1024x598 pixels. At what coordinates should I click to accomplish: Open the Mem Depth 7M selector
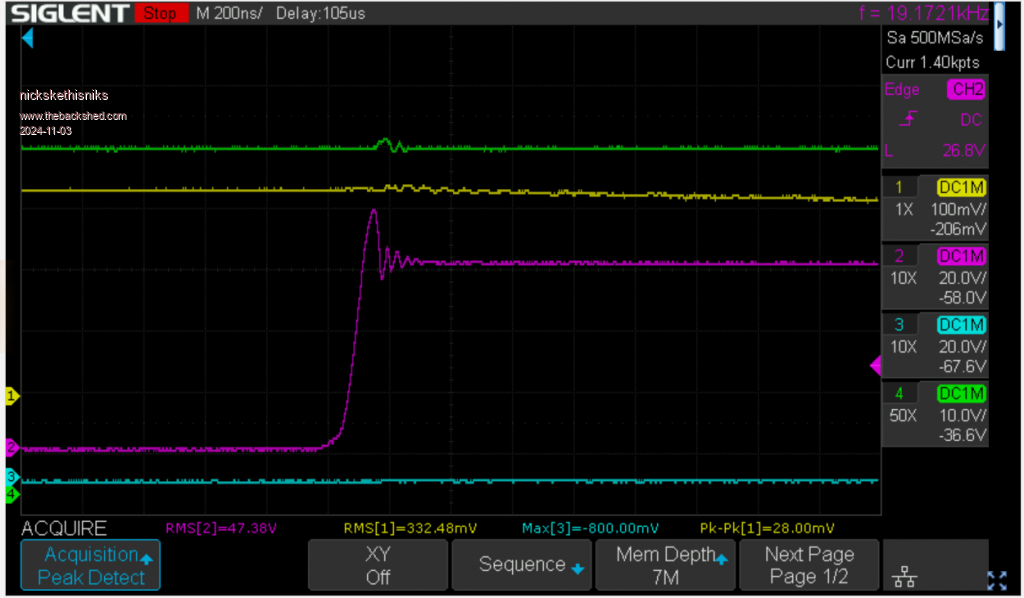[x=665, y=565]
